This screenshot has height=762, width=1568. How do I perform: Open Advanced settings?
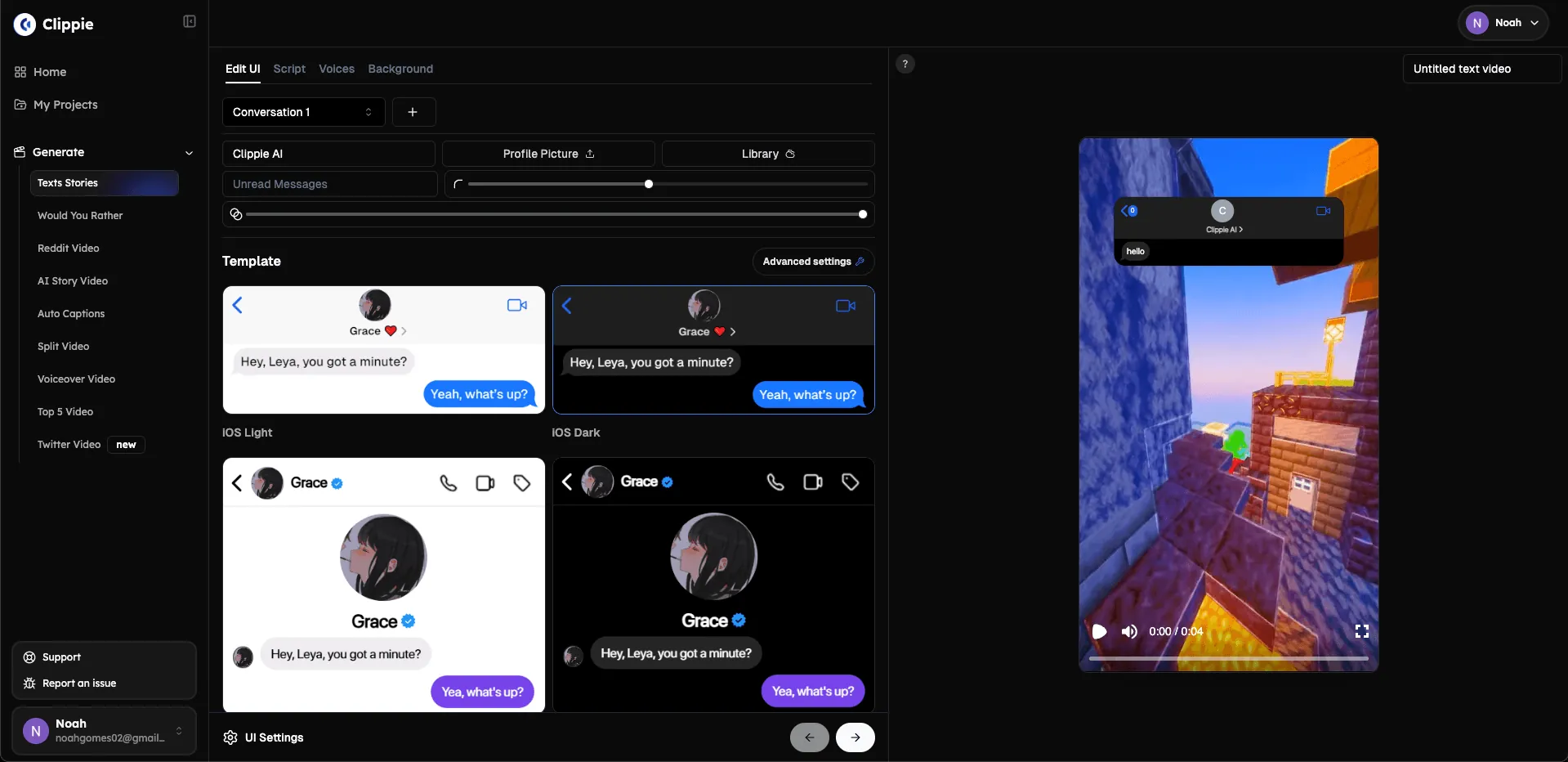(811, 262)
